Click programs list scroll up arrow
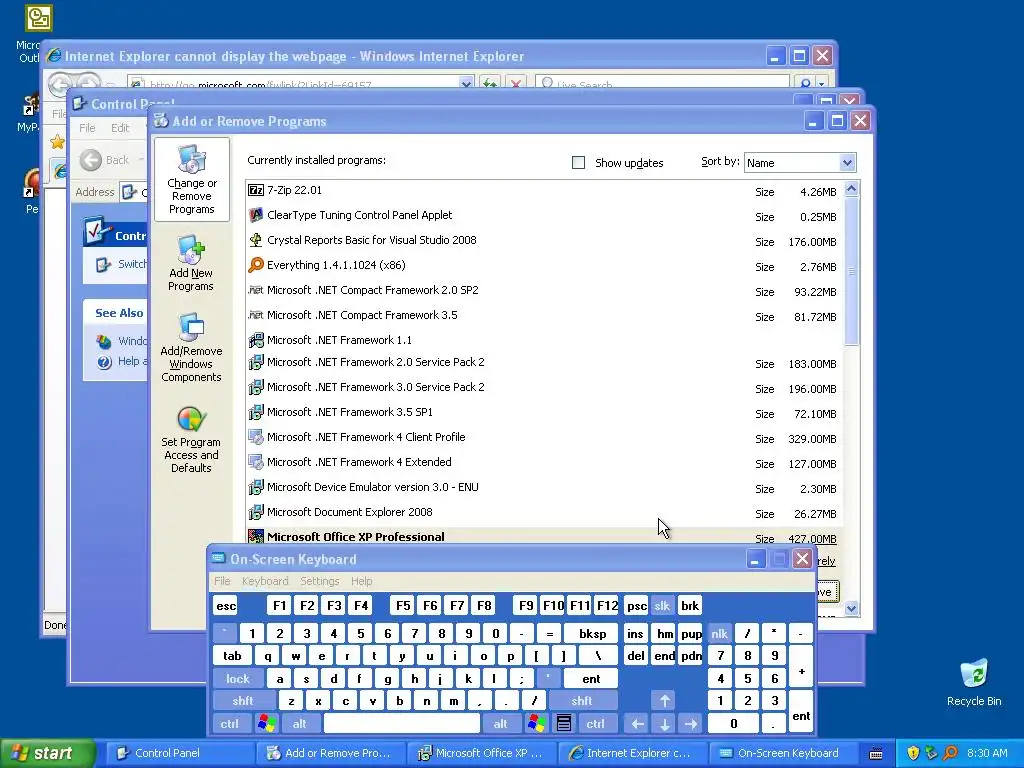 coord(851,189)
